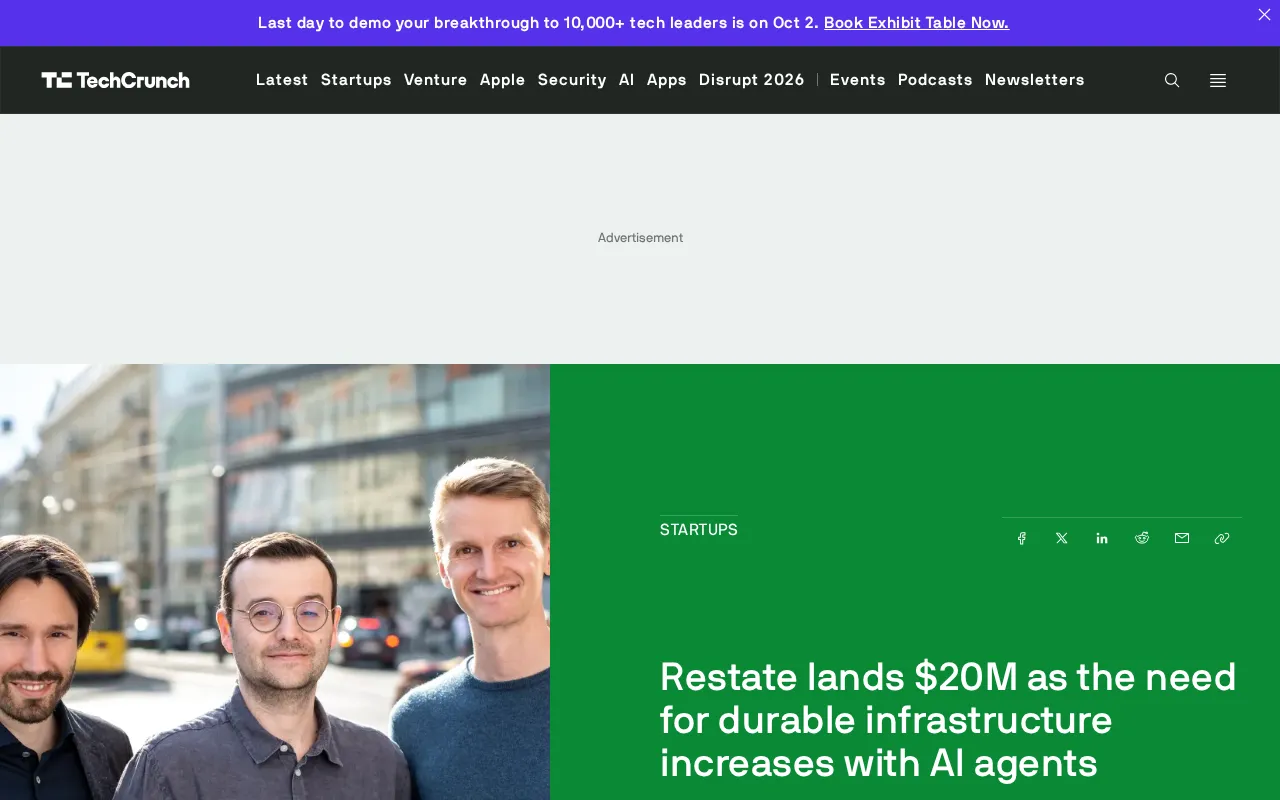The width and height of the screenshot is (1280, 800).
Task: Open the article's founders photo
Action: [x=275, y=582]
